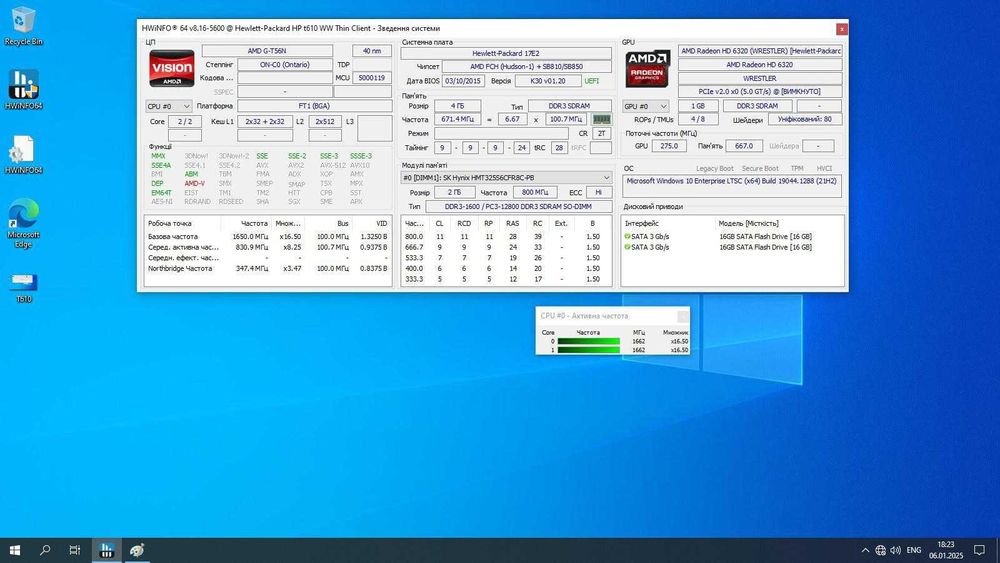Select the 800.0 timing row
Viewport: 1000px width, 563px height.
[x=506, y=237]
